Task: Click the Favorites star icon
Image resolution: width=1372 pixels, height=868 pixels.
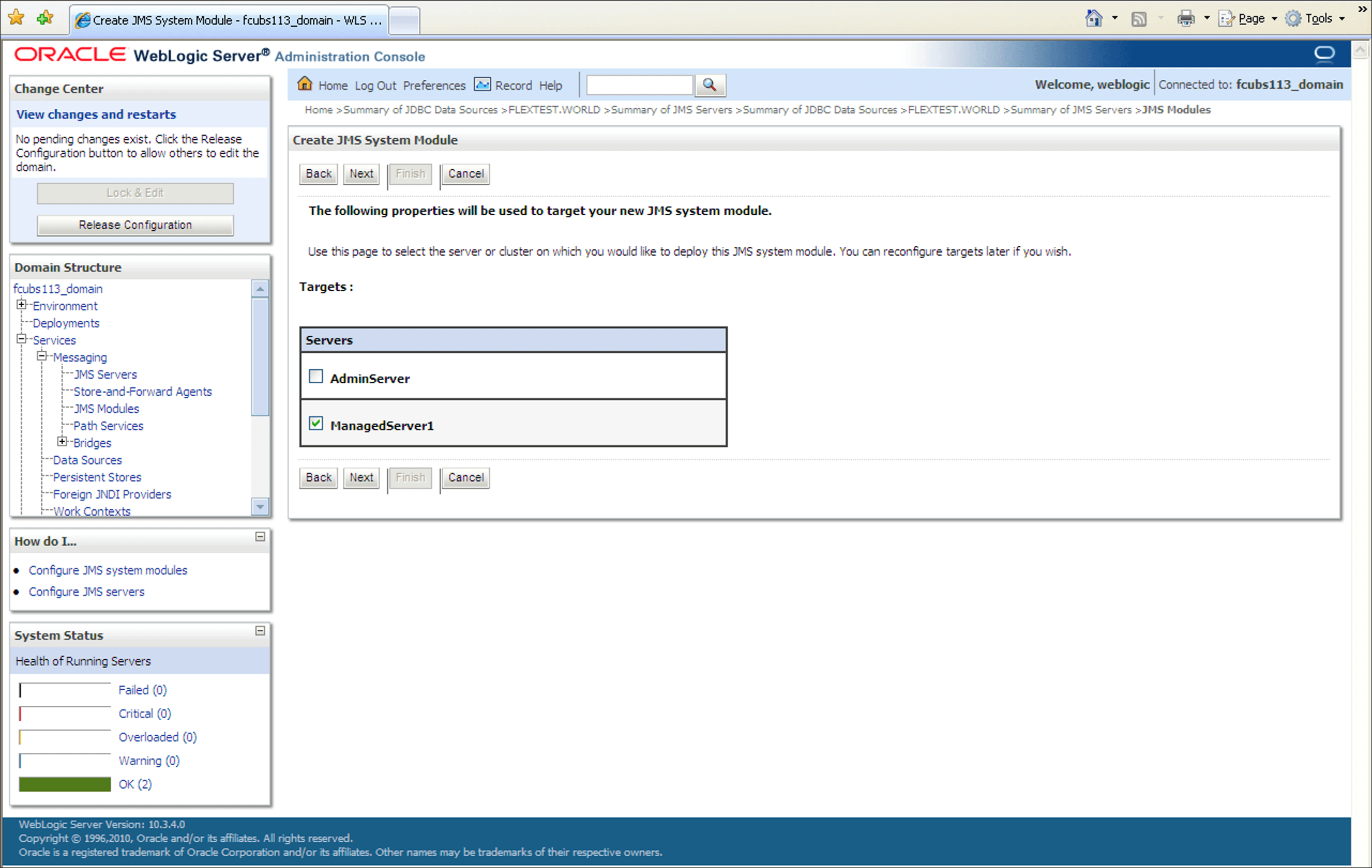Action: tap(17, 18)
